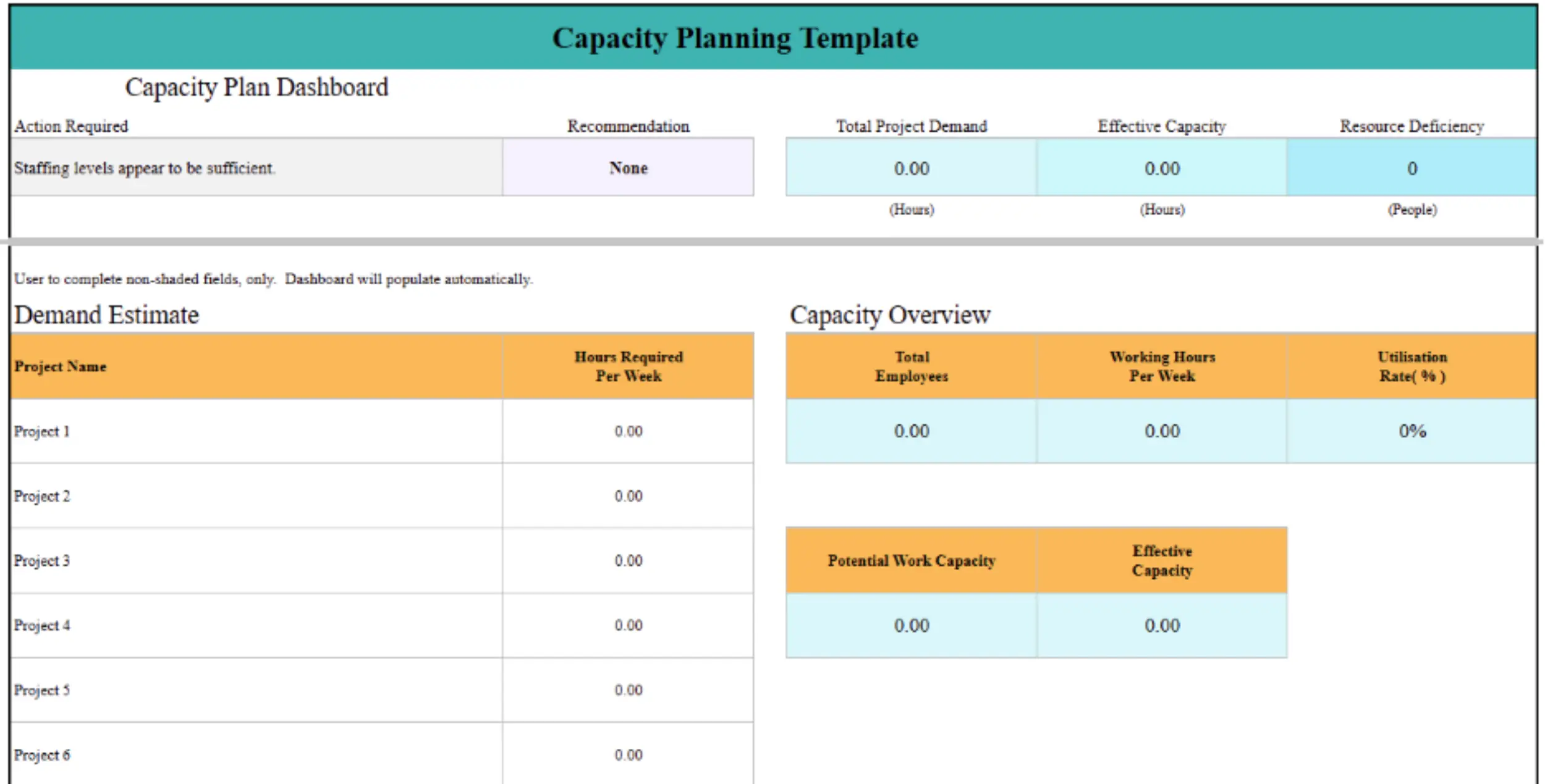1545x784 pixels.
Task: Select the Recommendation cell showing None
Action: pos(628,168)
